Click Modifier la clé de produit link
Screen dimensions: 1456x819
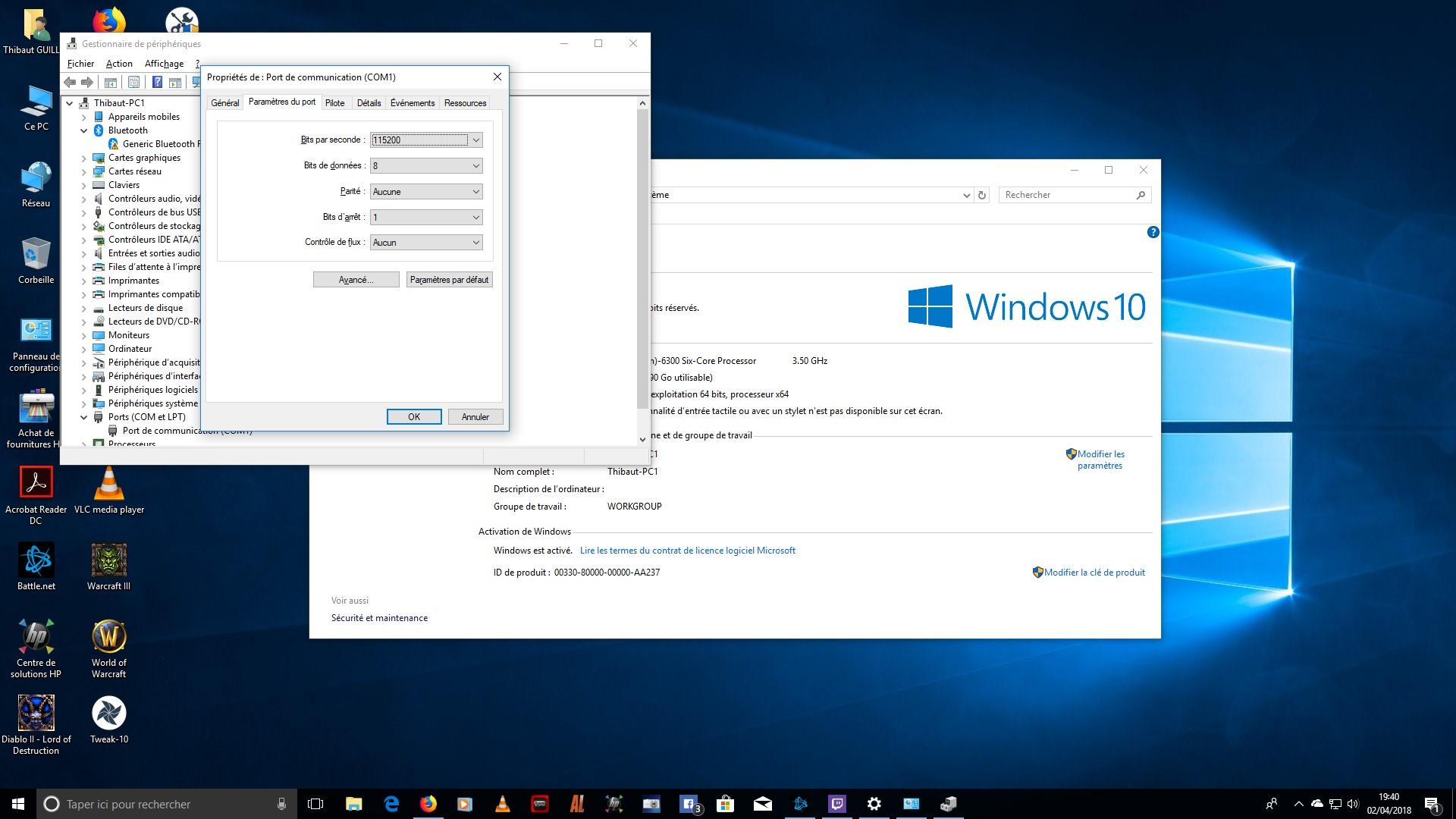point(1094,573)
